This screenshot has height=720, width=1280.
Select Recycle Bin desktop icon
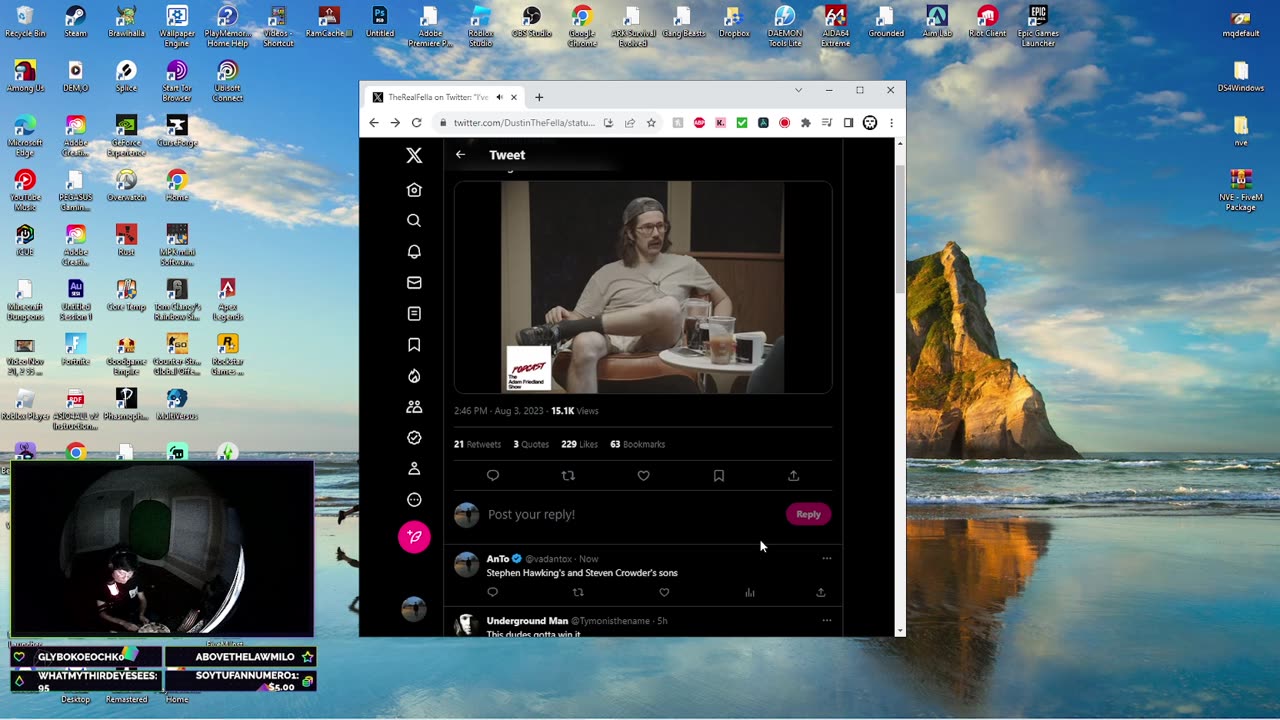point(25,22)
